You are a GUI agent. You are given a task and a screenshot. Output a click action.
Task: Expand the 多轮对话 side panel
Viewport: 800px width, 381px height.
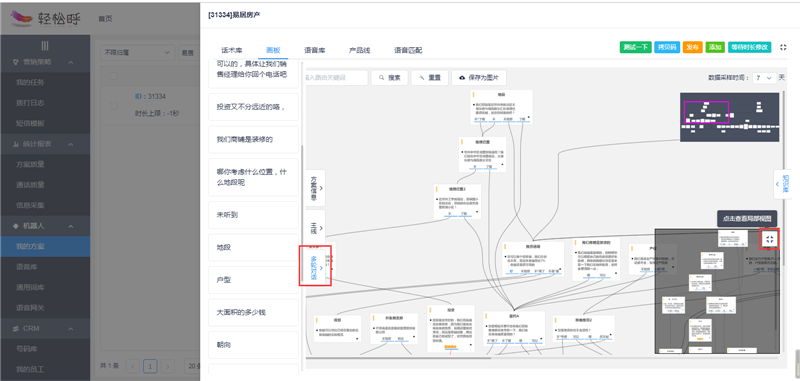[315, 266]
